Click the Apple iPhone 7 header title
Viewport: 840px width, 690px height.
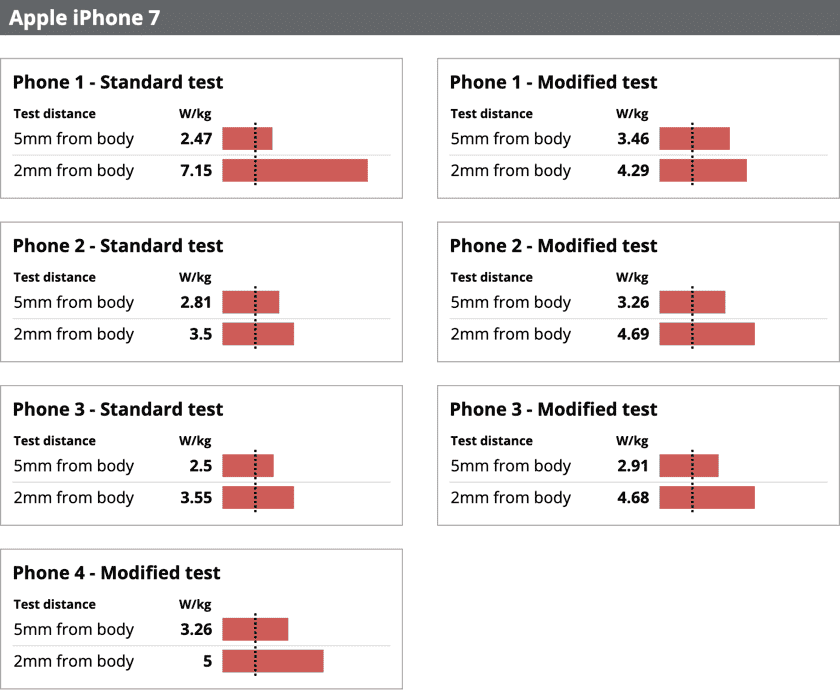pos(84,18)
